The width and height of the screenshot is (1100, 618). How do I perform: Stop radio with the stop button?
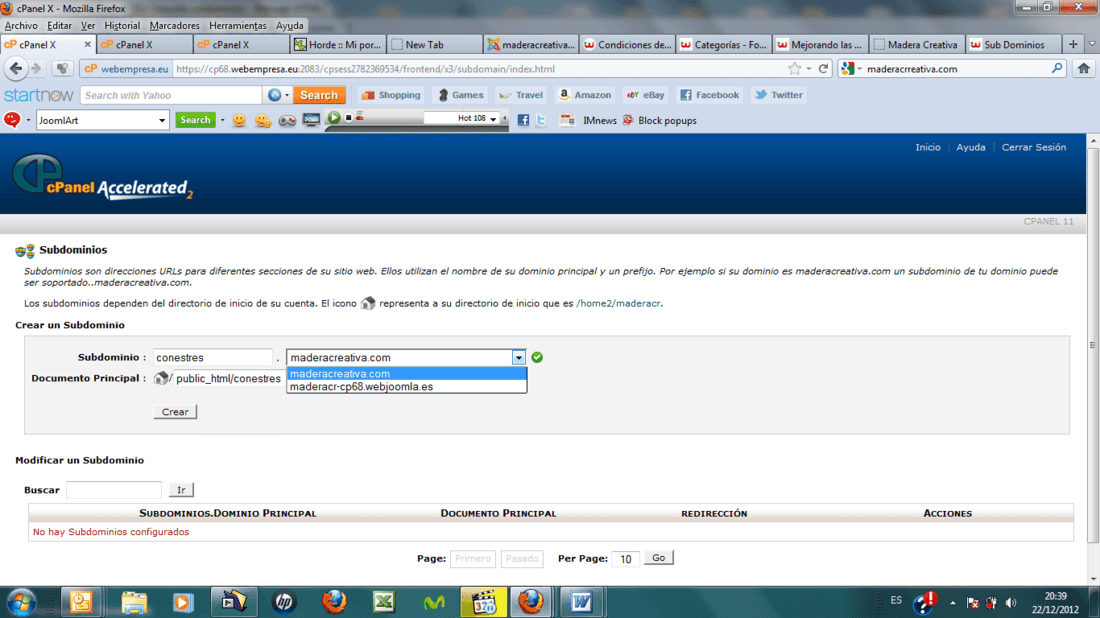click(x=349, y=118)
